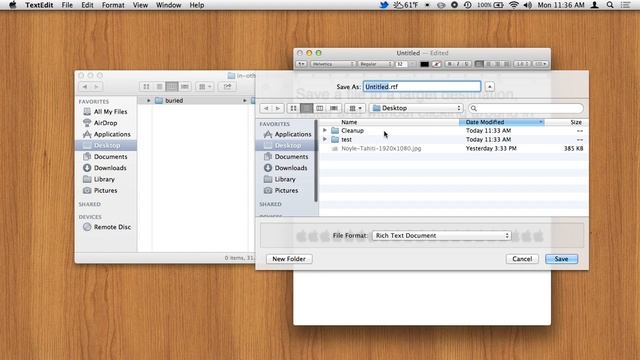Open Library in the save dialog sidebar
Image resolution: width=640 pixels, height=360 pixels.
click(x=280, y=179)
